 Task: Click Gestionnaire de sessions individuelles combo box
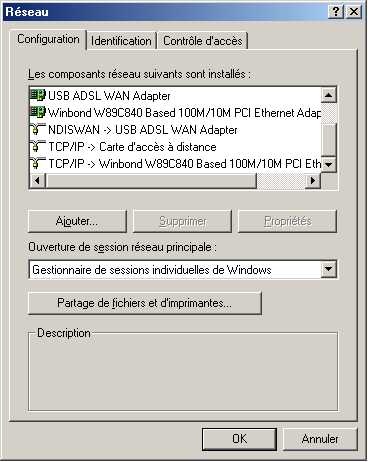[x=183, y=269]
